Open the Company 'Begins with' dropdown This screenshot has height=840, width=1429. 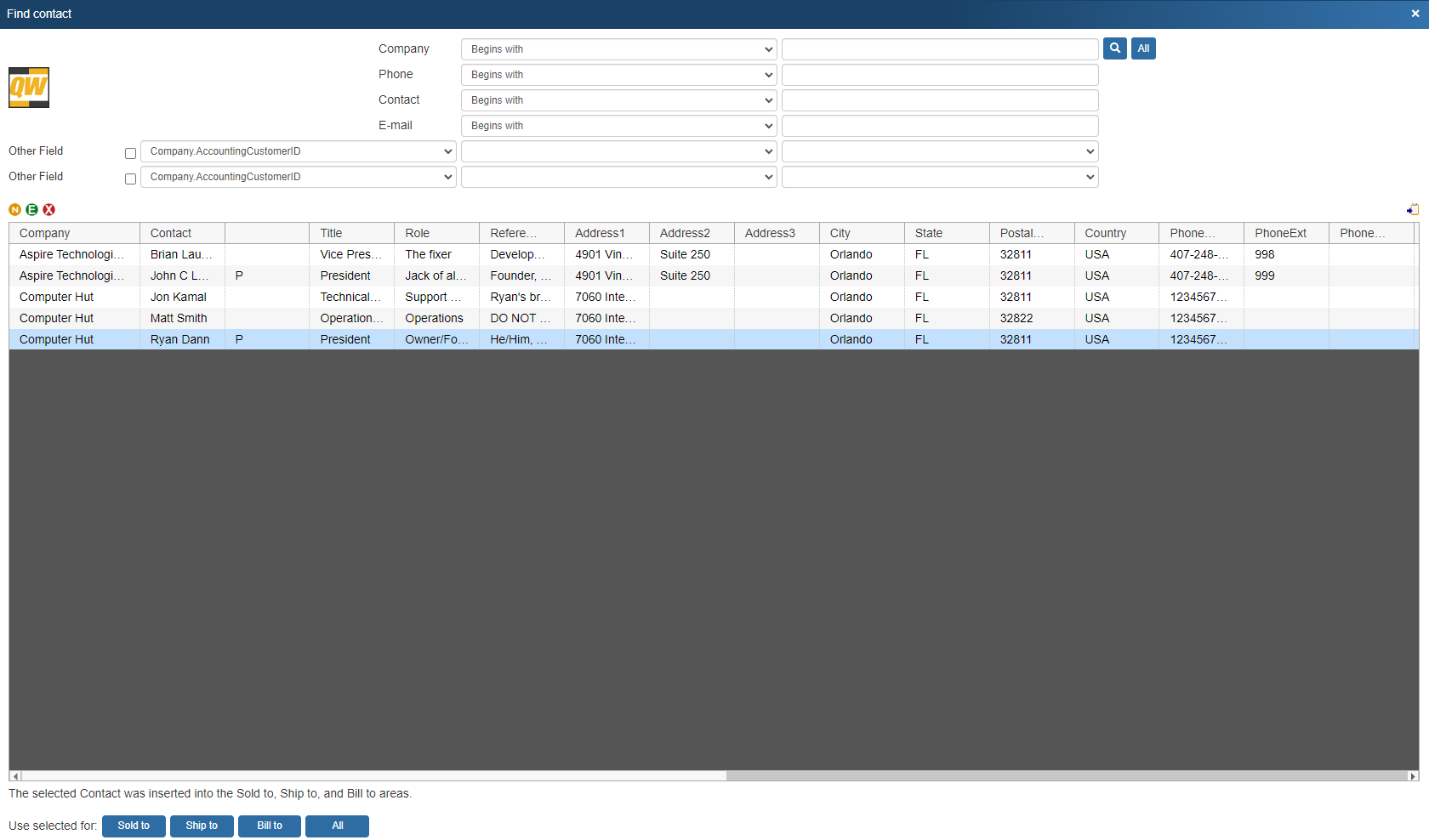[x=618, y=48]
